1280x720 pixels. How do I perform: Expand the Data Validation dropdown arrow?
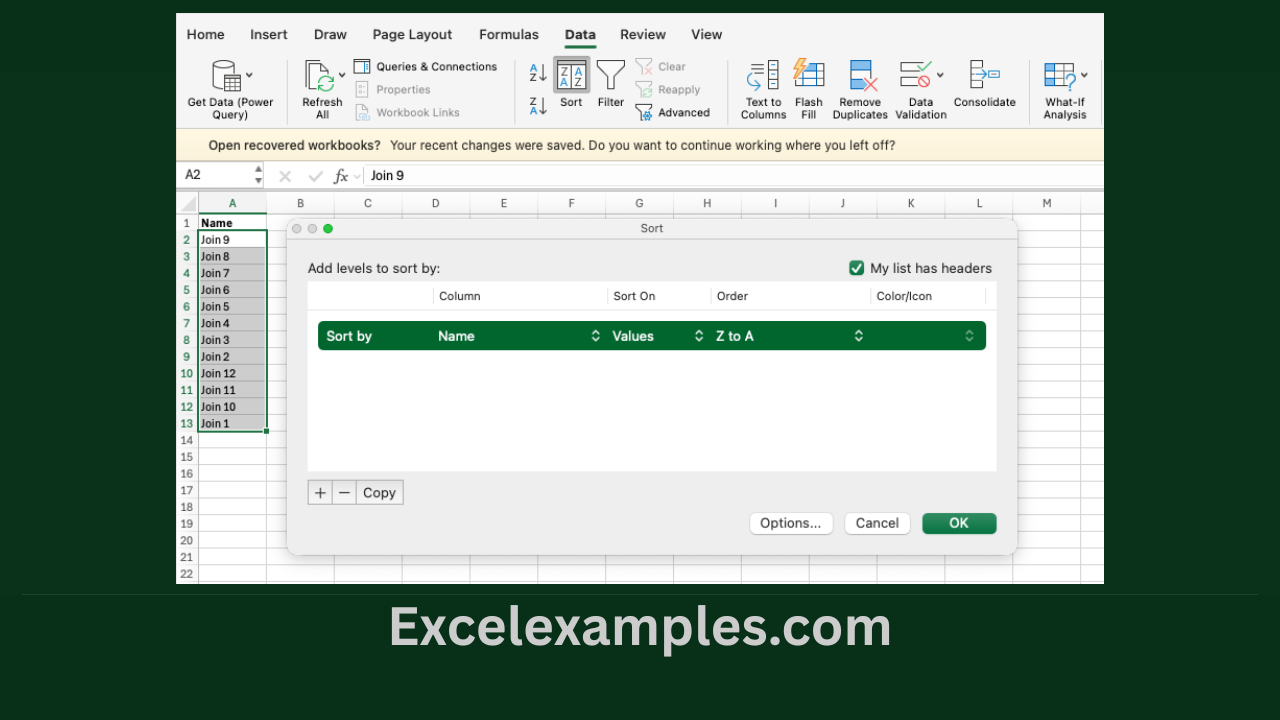point(940,75)
